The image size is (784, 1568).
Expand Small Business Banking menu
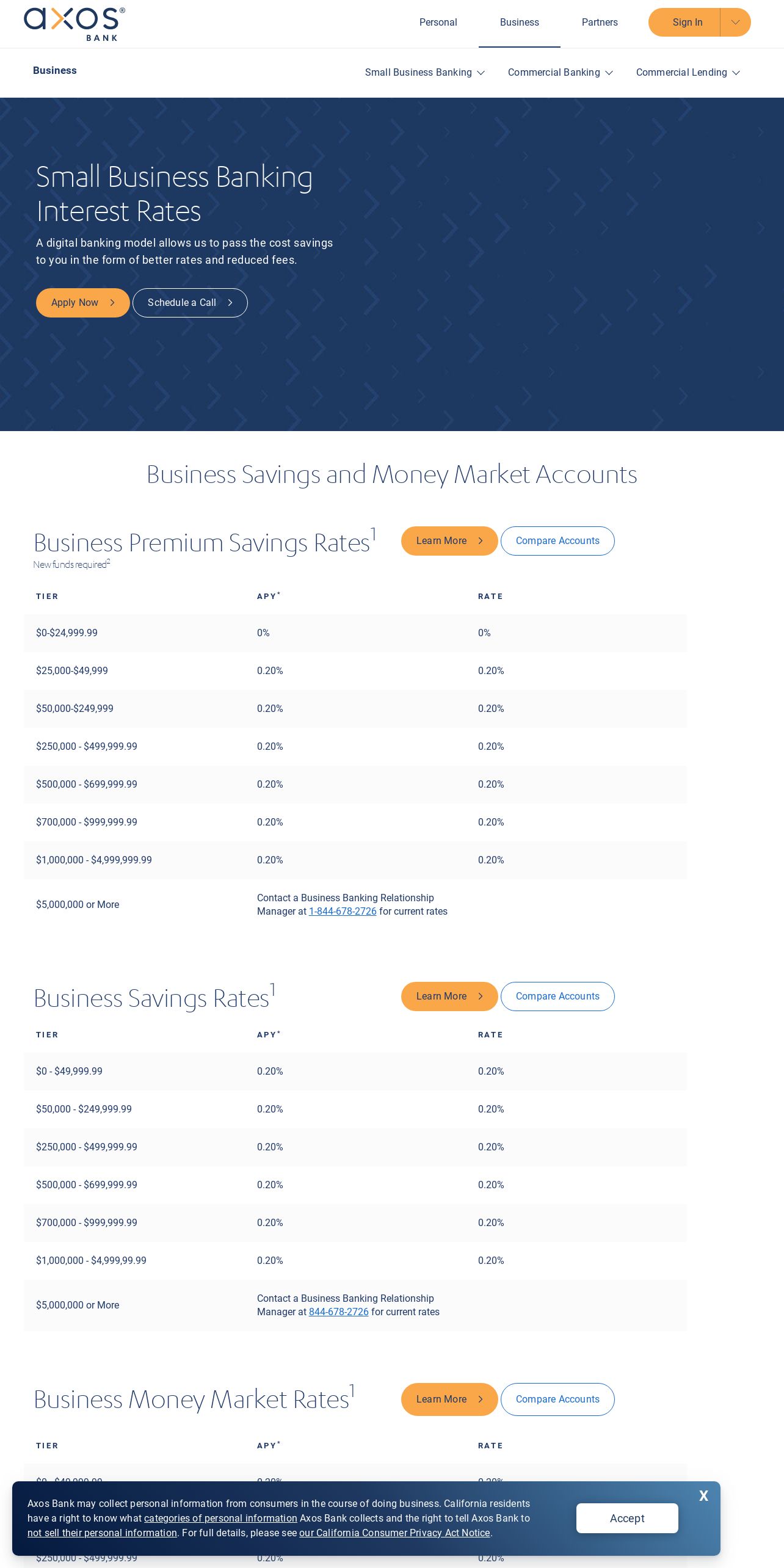click(425, 72)
